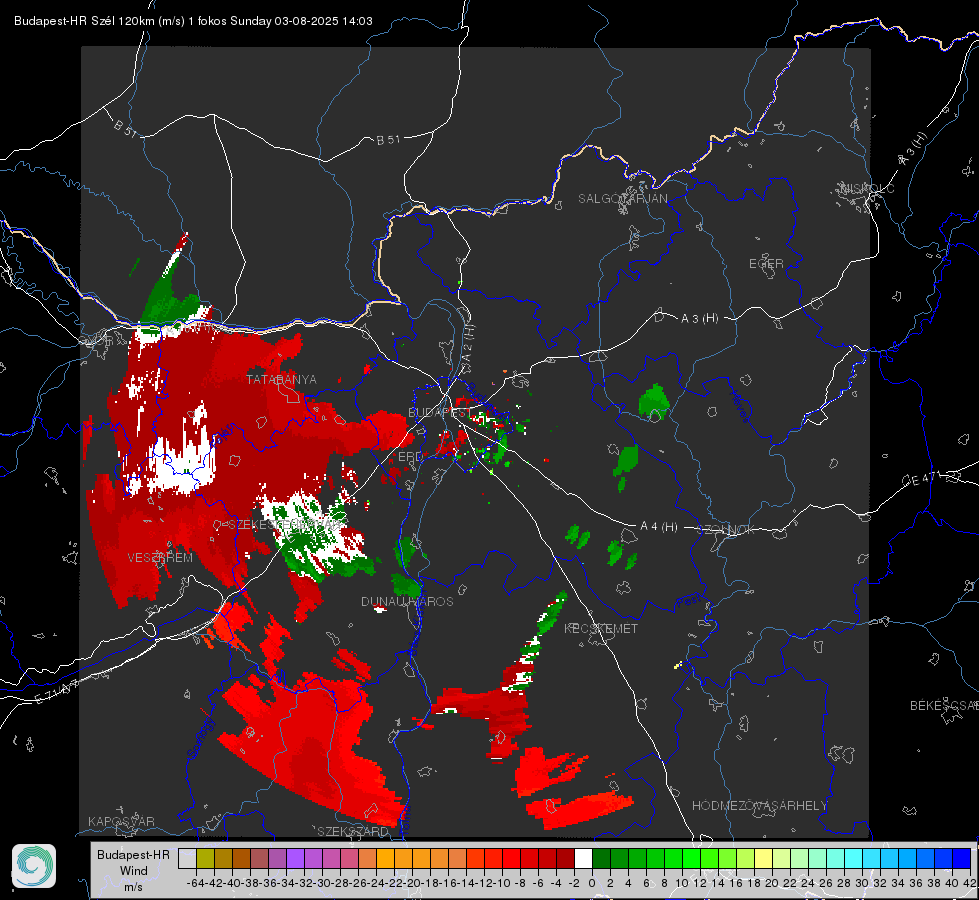Select the SZÉKESFEHÉRVÁR city label
Screen dimensions: 979x900
[283, 525]
